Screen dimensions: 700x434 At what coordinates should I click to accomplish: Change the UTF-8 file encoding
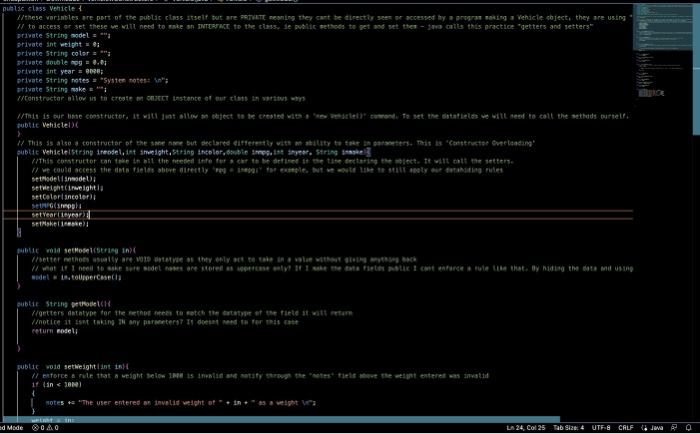[x=601, y=427]
